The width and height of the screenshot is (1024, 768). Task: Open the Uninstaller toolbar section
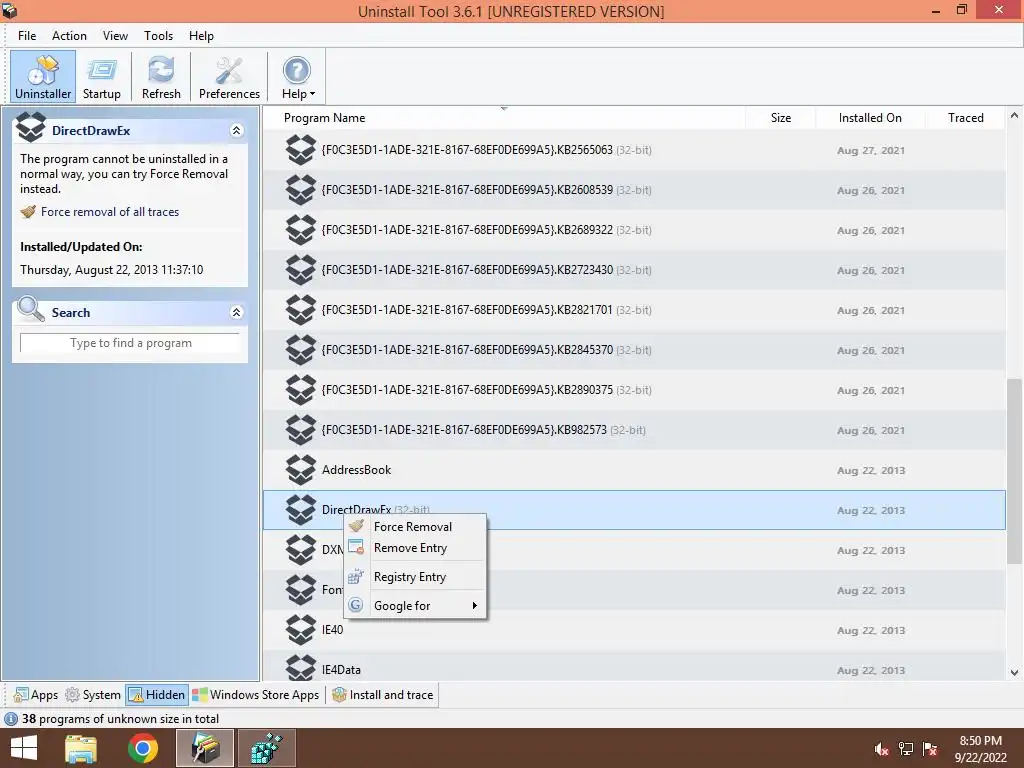point(43,76)
